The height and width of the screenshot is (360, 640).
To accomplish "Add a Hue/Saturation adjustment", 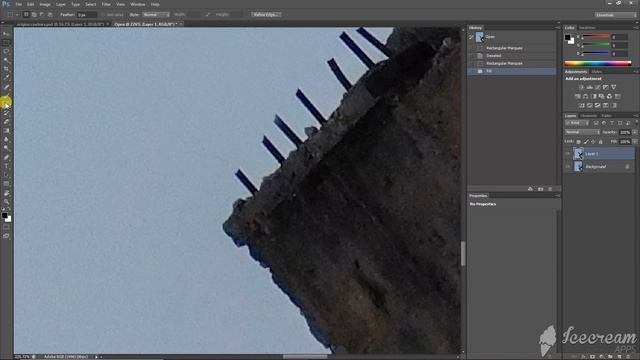I will pyautogui.click(x=577, y=96).
